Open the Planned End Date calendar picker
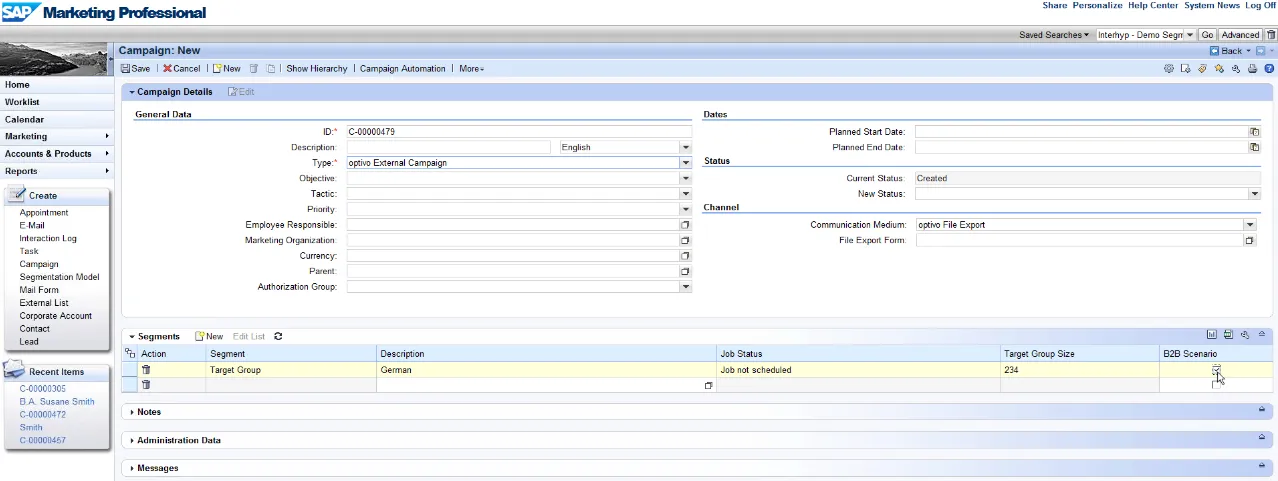1278x481 pixels. click(1254, 147)
